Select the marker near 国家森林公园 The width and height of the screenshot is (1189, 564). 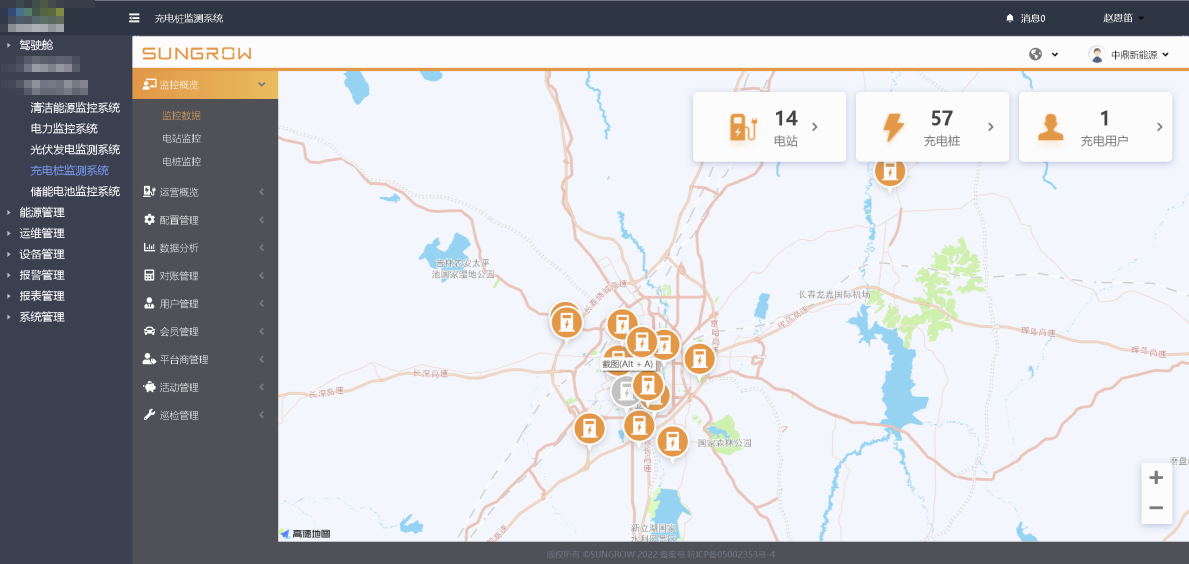click(672, 441)
